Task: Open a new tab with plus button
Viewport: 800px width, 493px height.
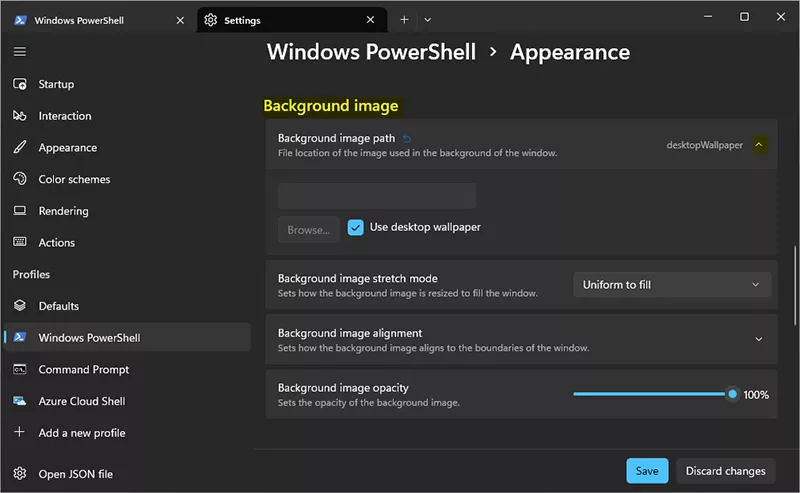Action: coord(404,20)
